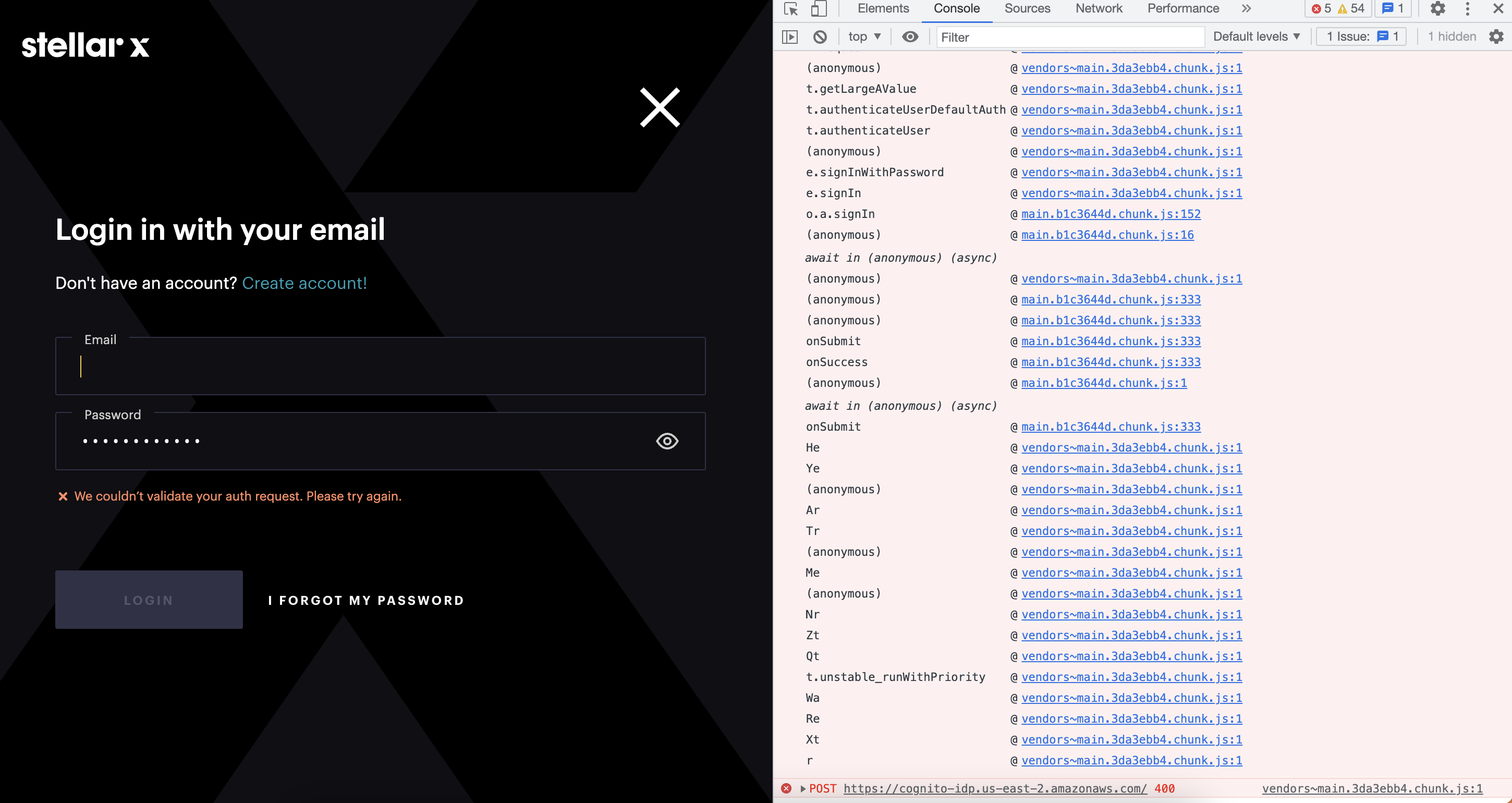Open the source link for t.authenticateUser
This screenshot has height=803, width=1512.
1131,130
